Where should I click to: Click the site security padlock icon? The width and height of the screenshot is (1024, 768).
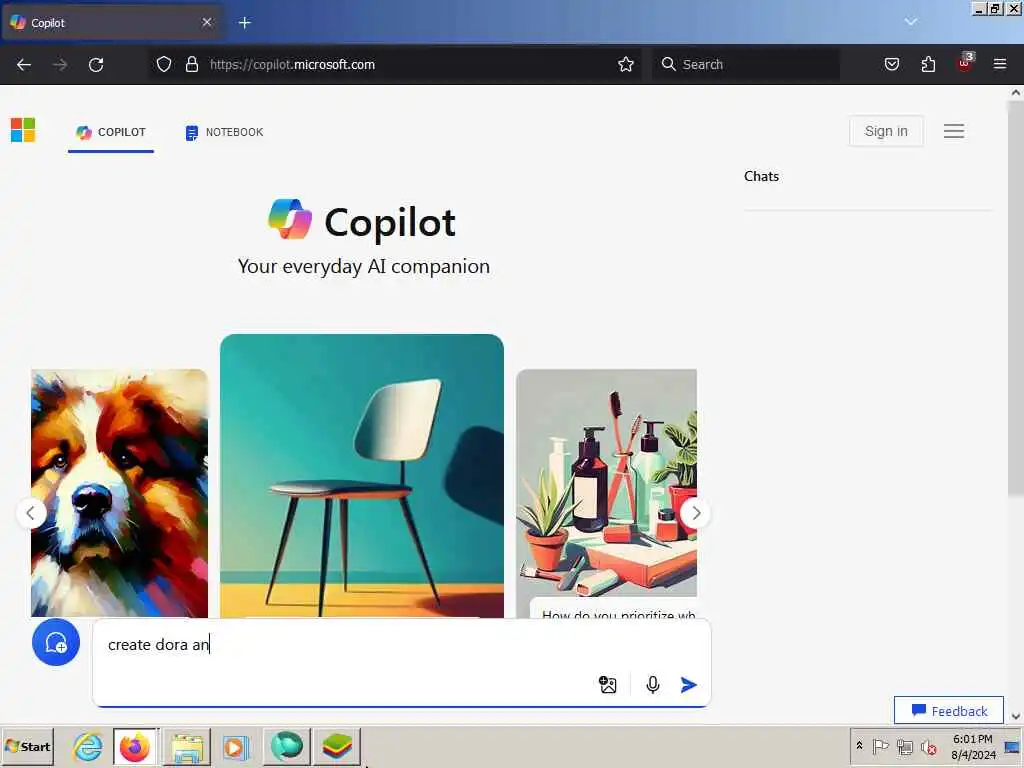pos(191,64)
